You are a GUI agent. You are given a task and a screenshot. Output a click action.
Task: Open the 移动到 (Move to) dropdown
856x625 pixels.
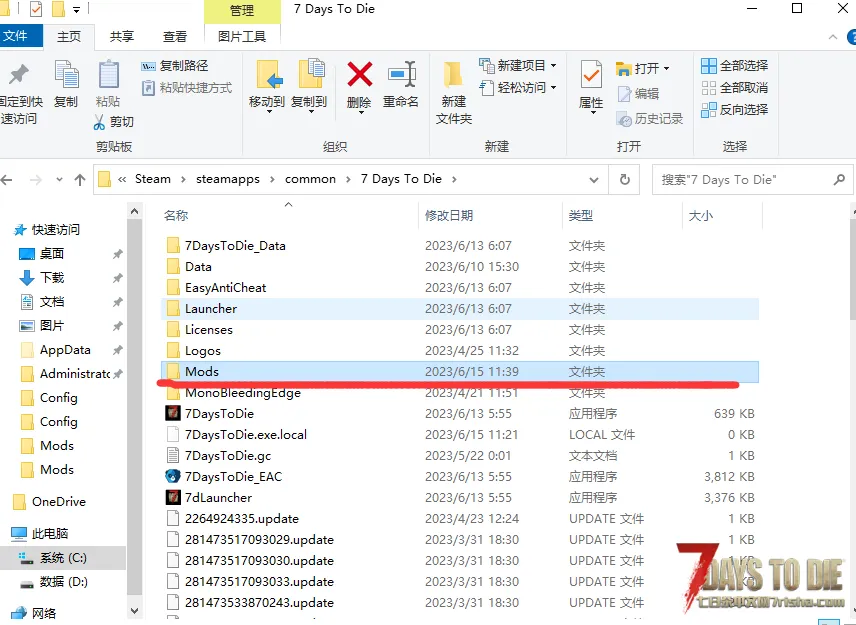(268, 111)
